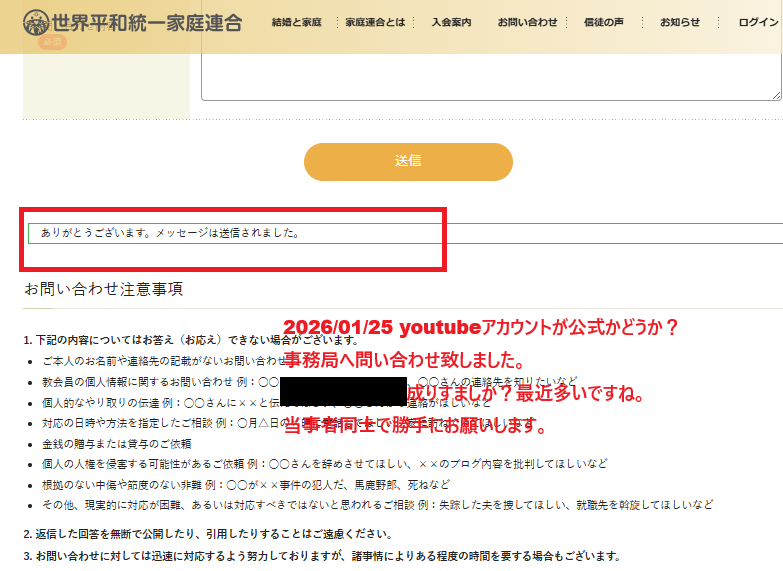The image size is (783, 571).
Task: Click the small orange required badge
Action: pos(52,43)
